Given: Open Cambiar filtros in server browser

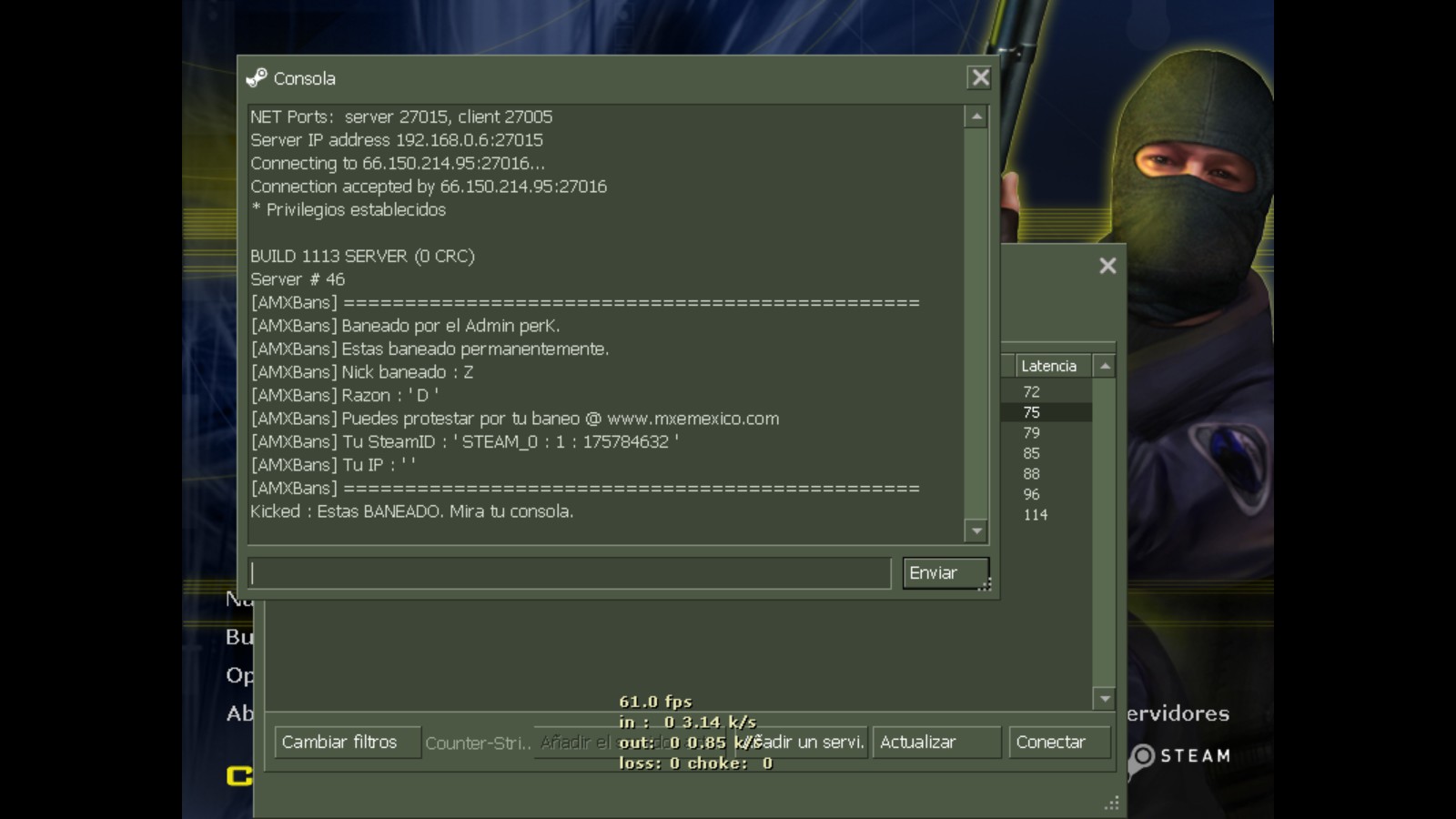Looking at the screenshot, I should 348,743.
